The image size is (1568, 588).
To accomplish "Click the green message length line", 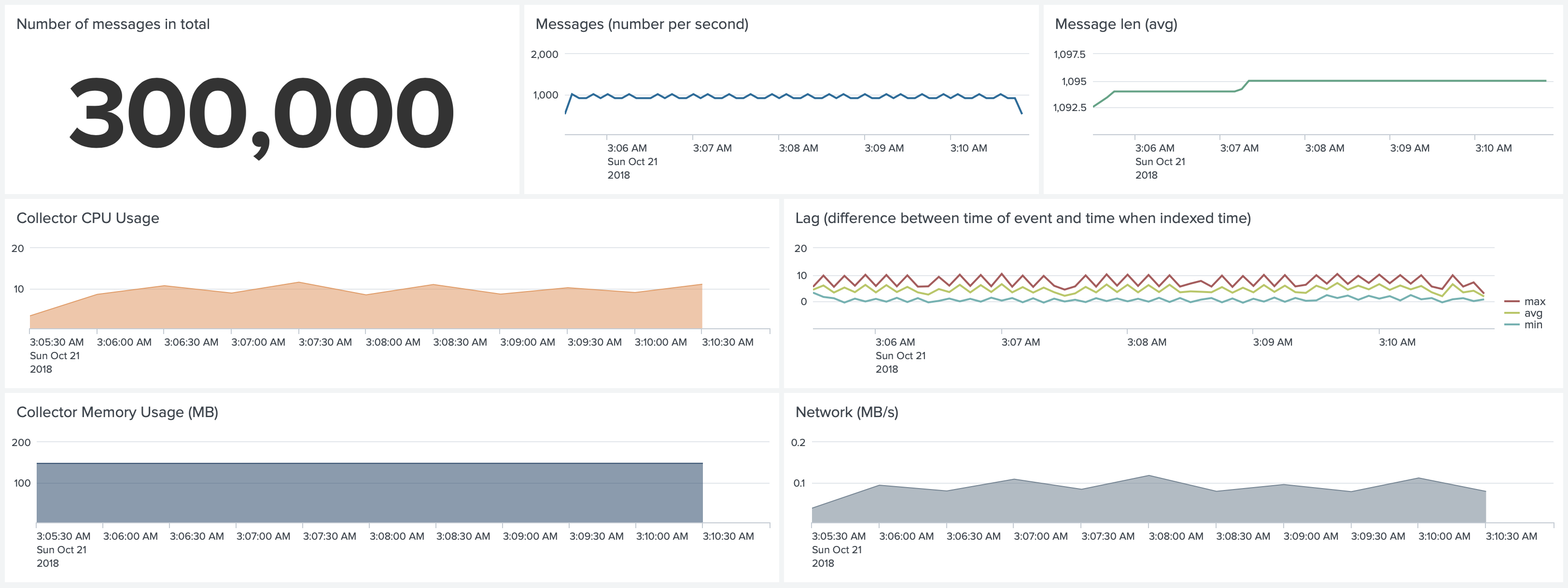I will pyautogui.click(x=1400, y=80).
